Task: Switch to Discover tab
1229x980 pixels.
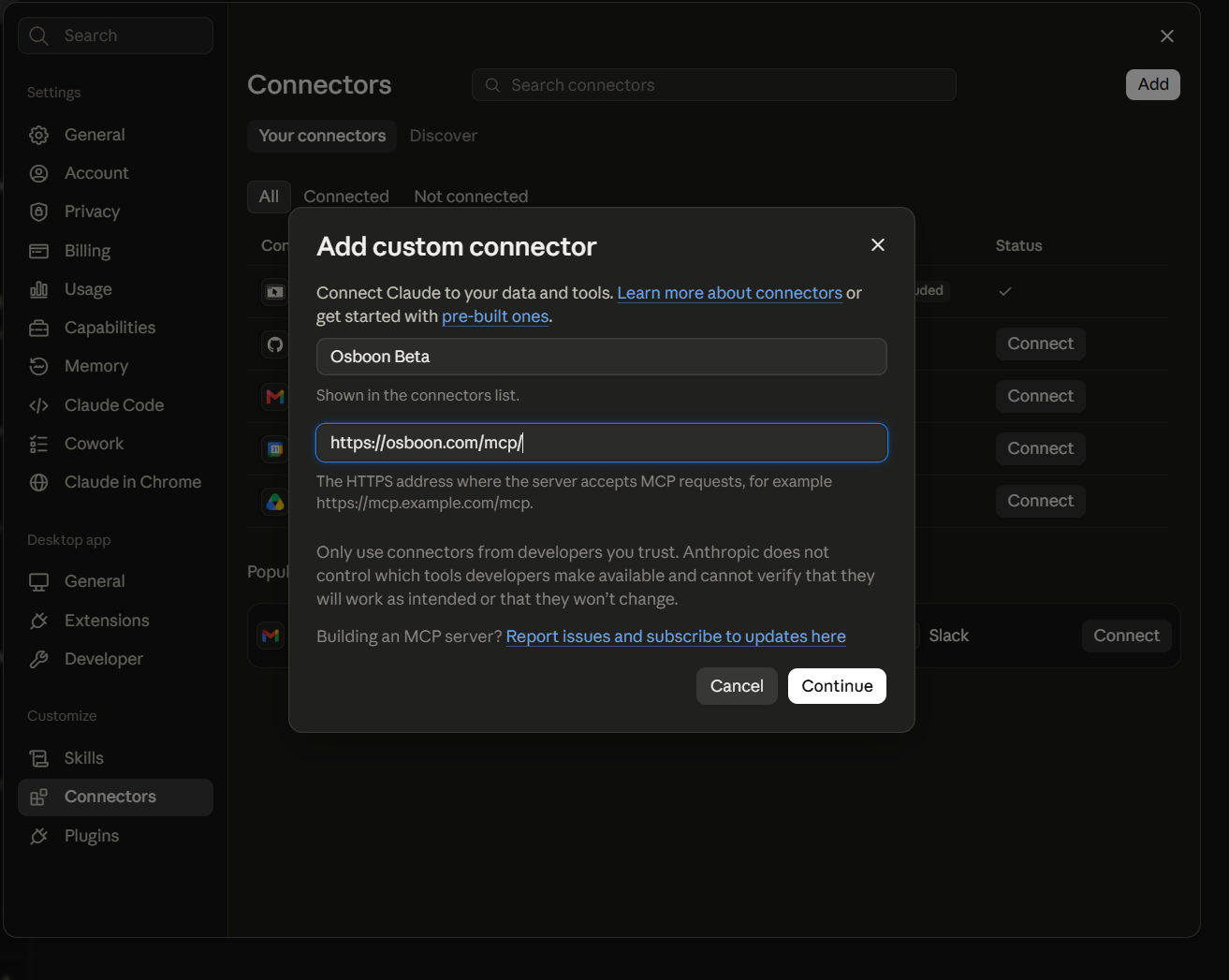Action: [x=444, y=136]
